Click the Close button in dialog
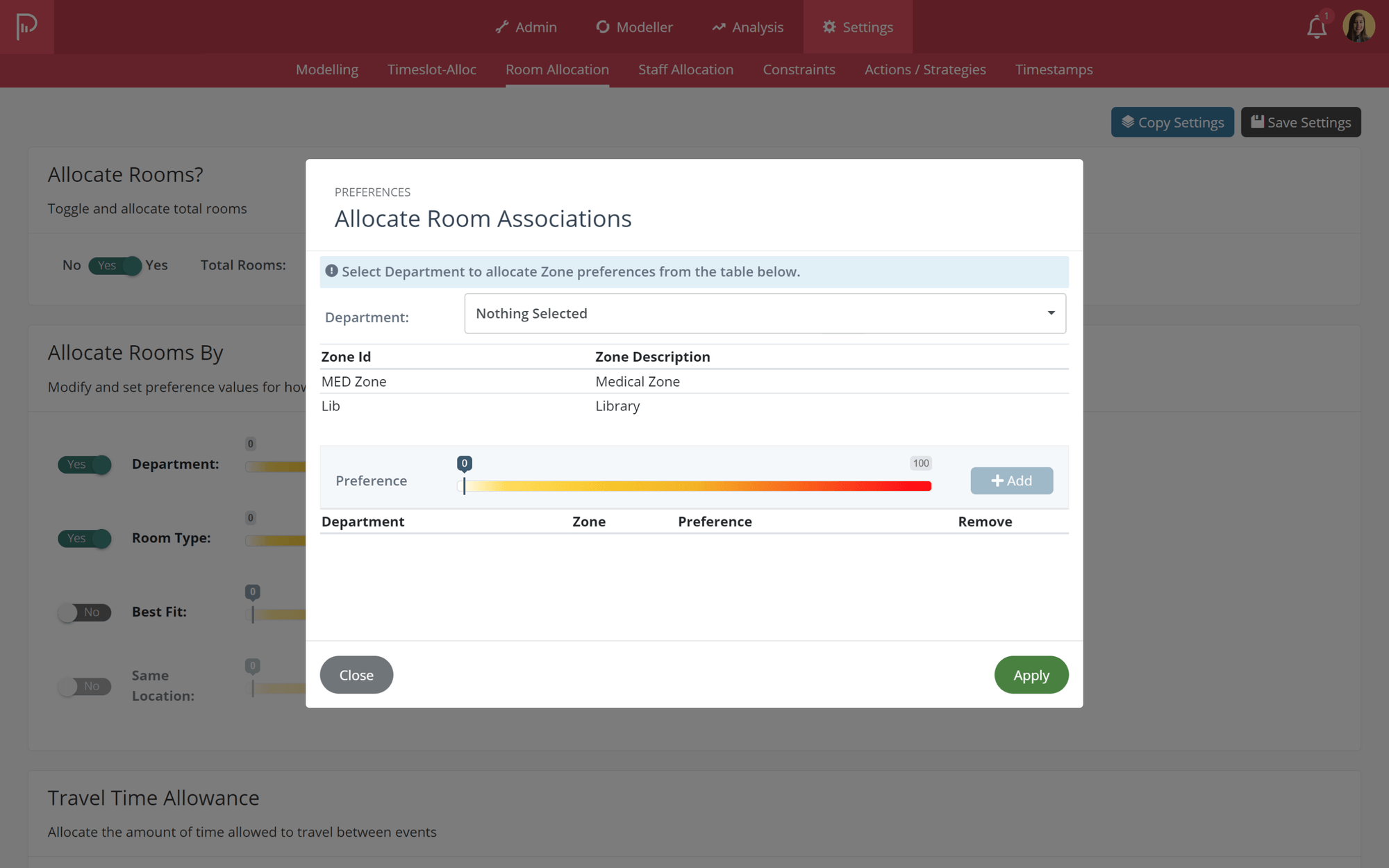This screenshot has width=1389, height=868. pos(356,675)
